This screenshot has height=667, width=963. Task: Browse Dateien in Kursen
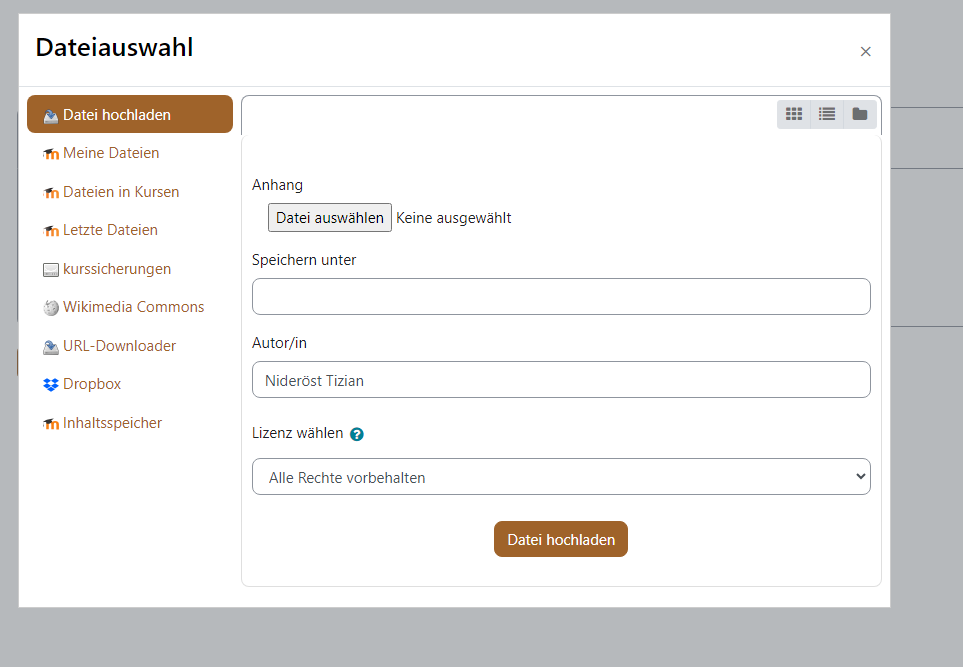pos(121,191)
